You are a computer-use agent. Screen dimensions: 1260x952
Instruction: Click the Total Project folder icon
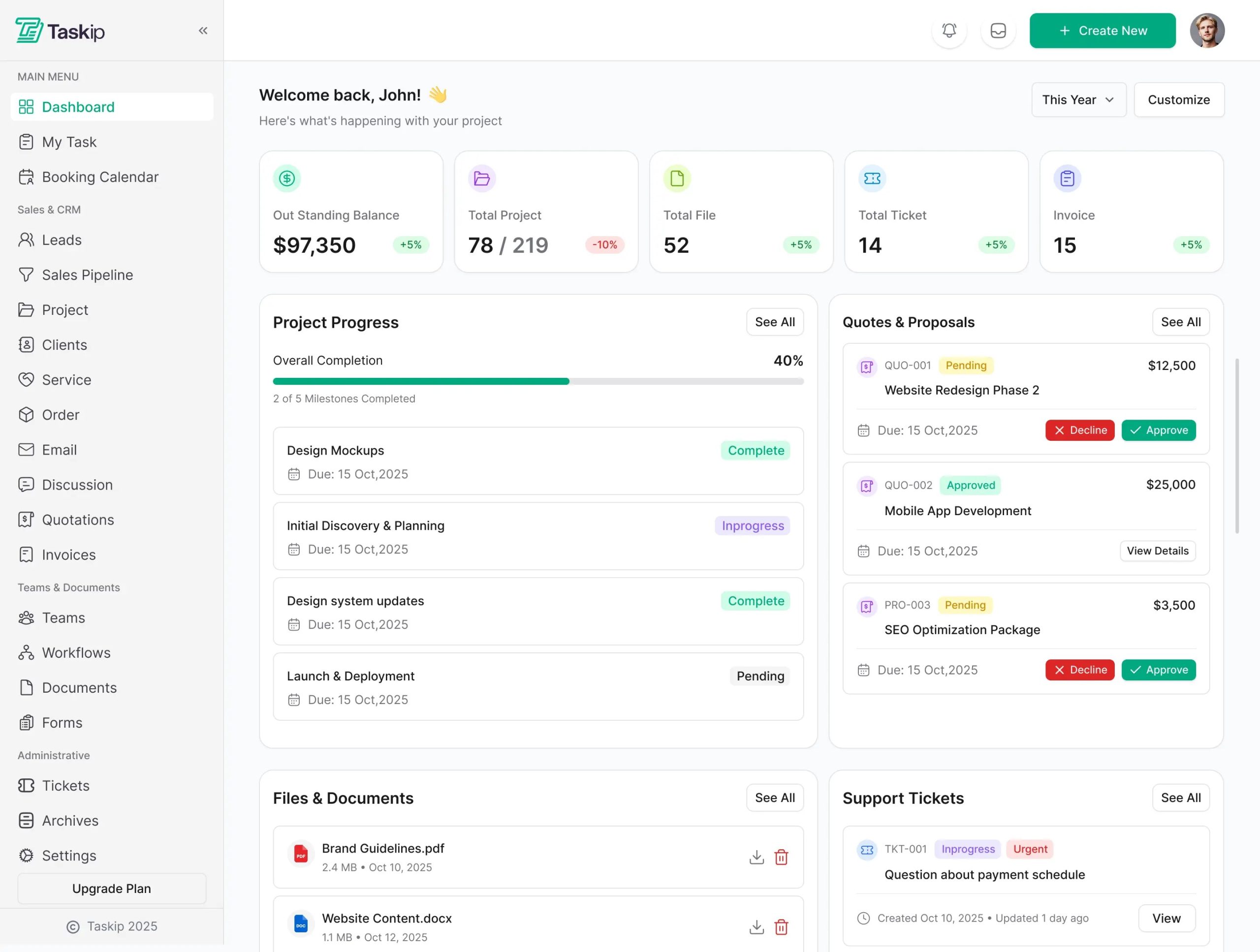click(x=481, y=179)
